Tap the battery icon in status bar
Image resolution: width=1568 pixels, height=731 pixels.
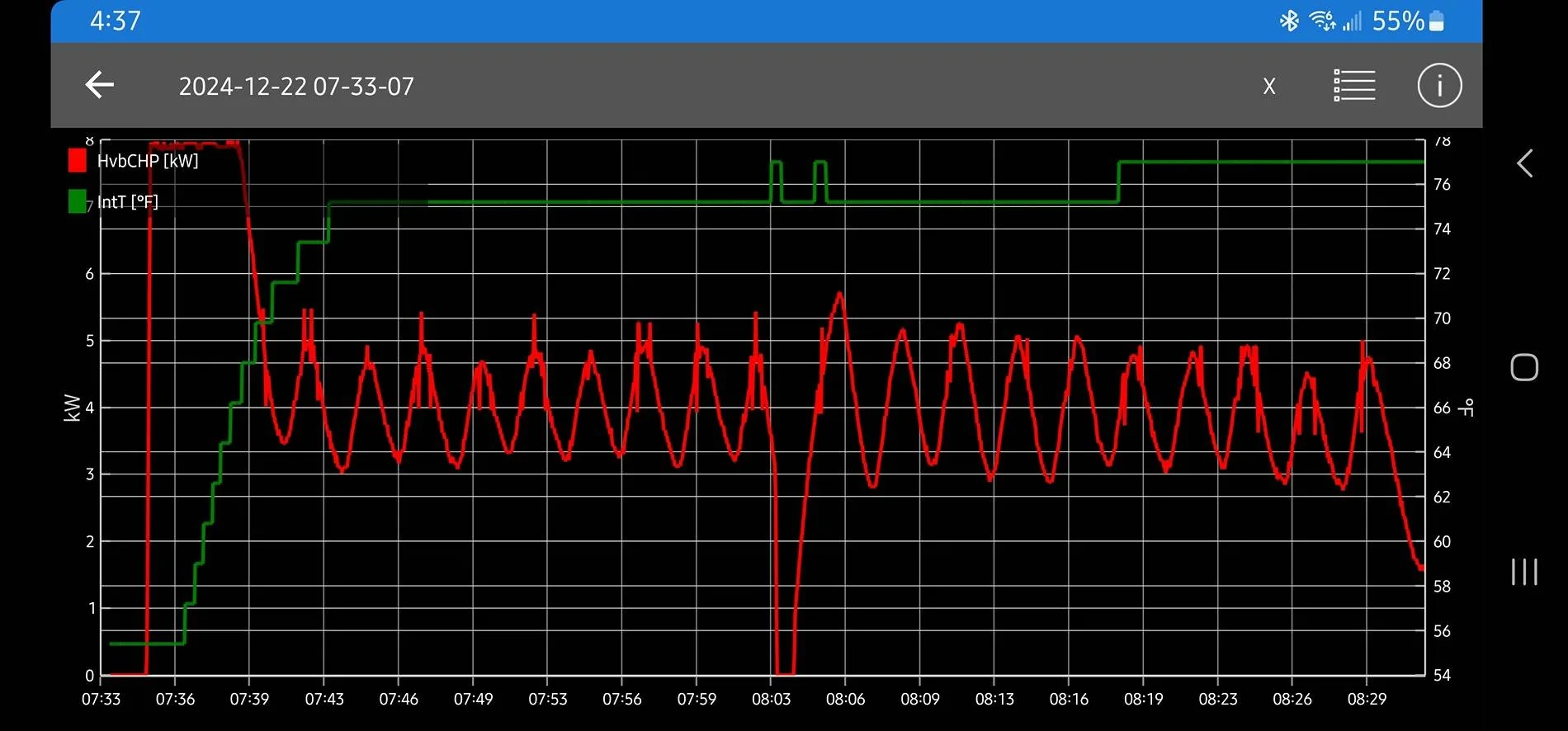point(1436,21)
